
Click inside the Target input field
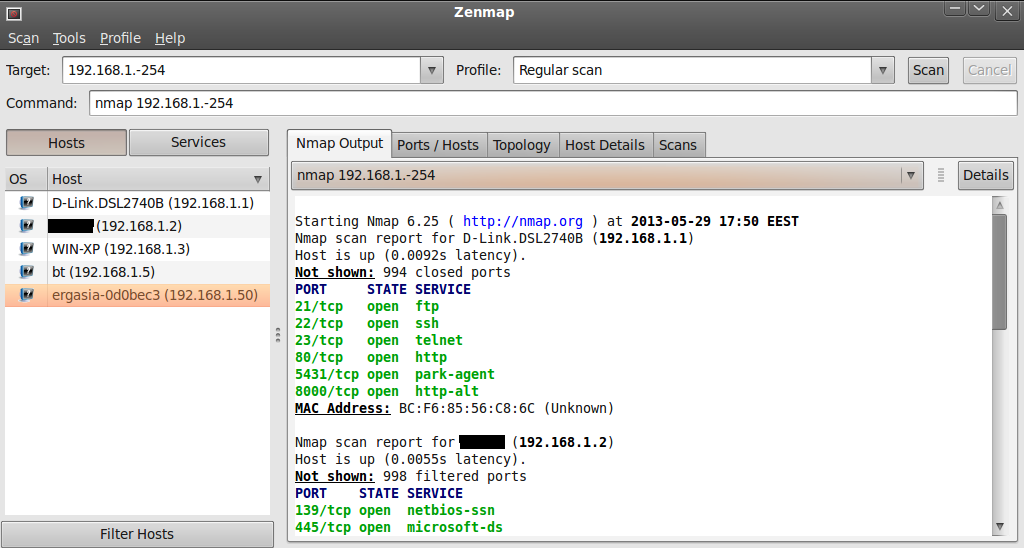(242, 70)
